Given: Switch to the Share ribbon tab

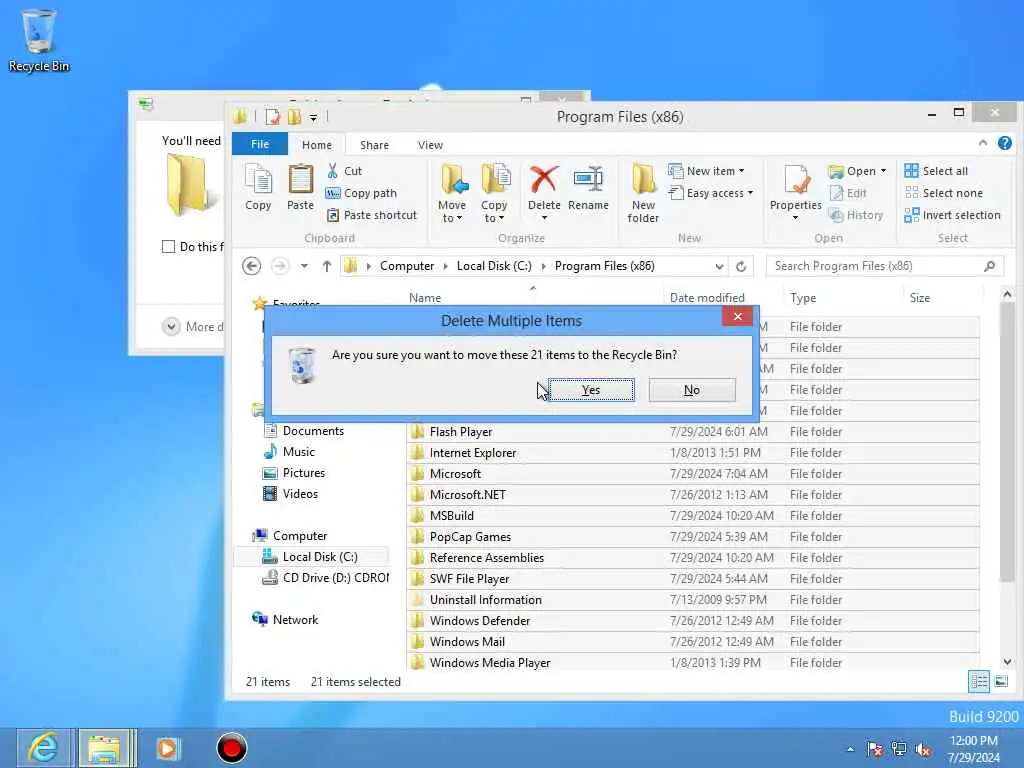Looking at the screenshot, I should pyautogui.click(x=374, y=145).
